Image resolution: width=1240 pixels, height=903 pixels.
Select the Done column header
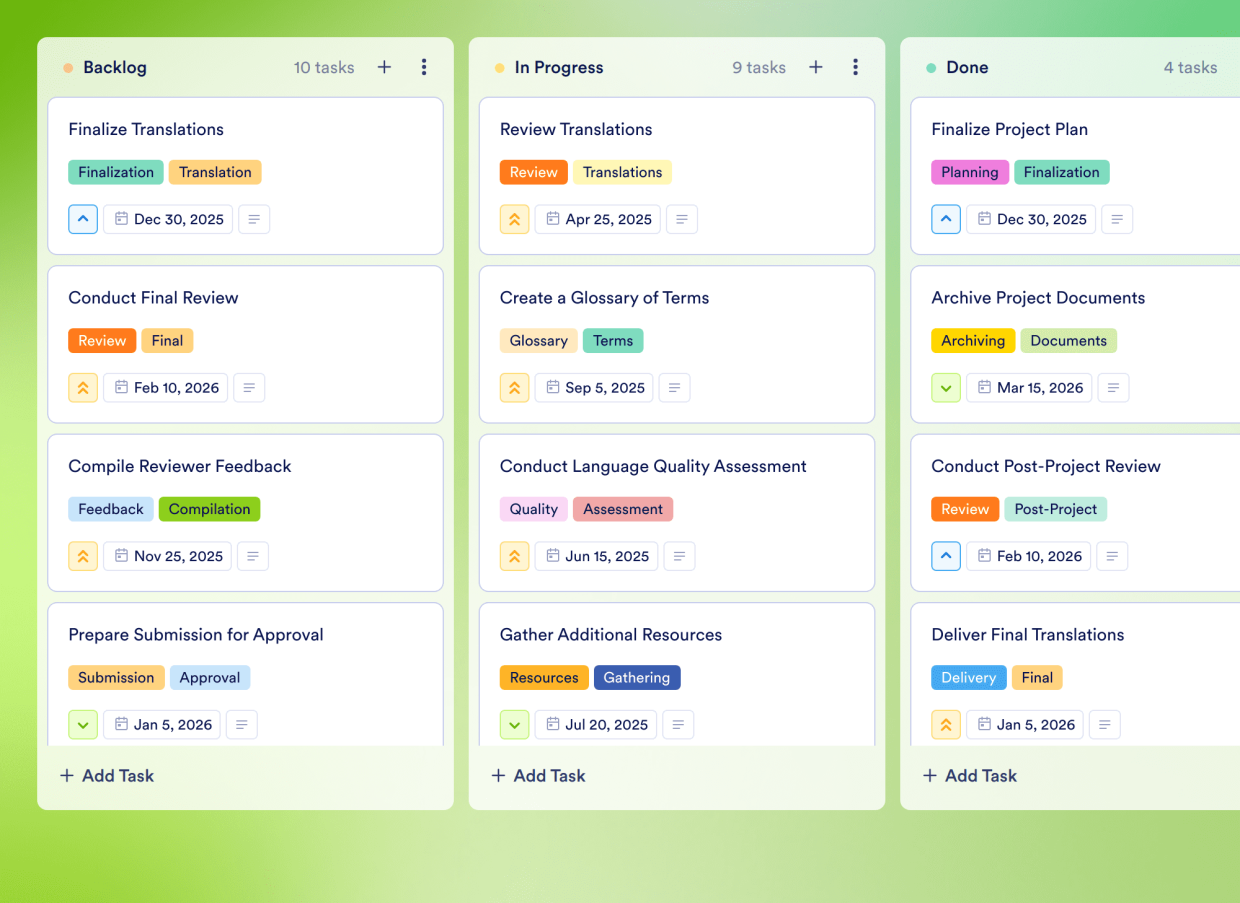click(966, 67)
